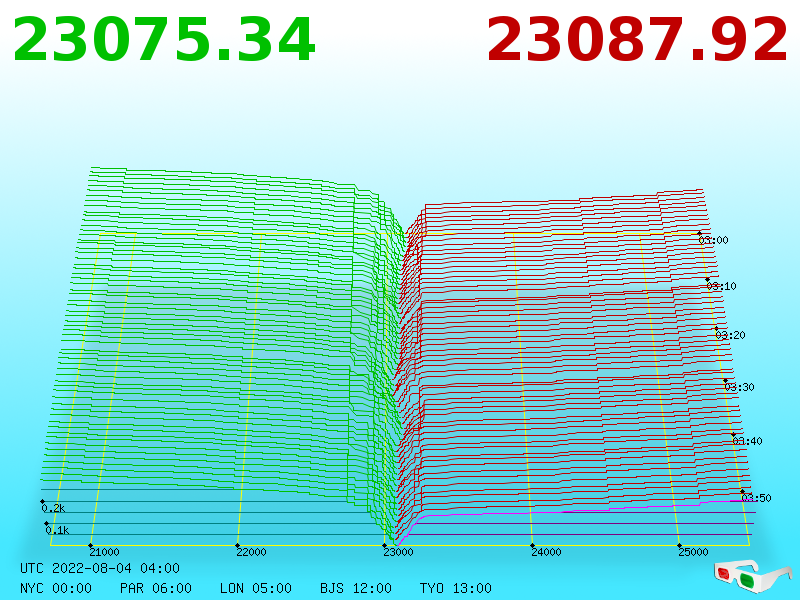Select the red ask price 23087.92
800x600 pixels.
pyautogui.click(x=637, y=40)
